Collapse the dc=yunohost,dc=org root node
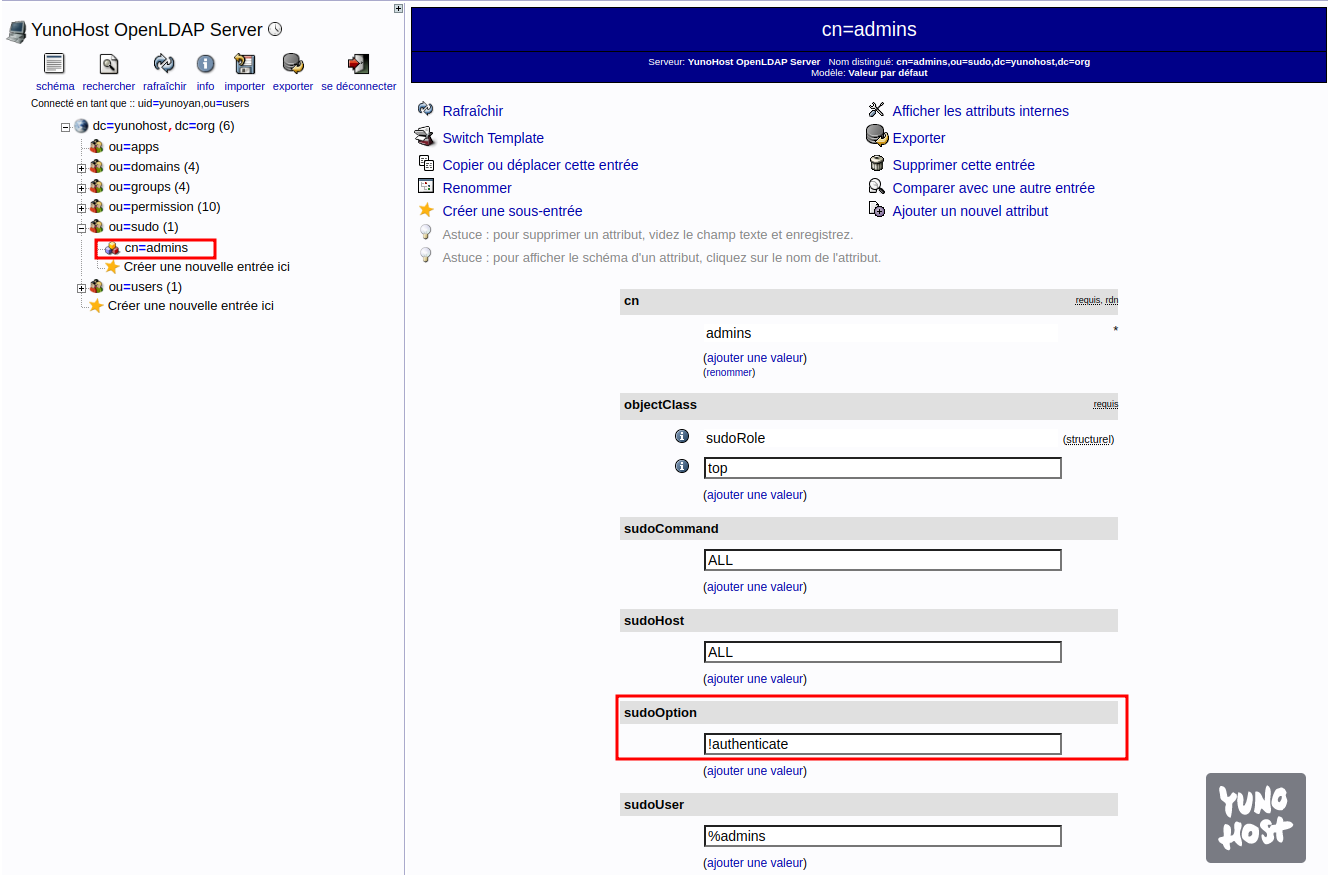This screenshot has height=875, width=1328. pyautogui.click(x=66, y=127)
